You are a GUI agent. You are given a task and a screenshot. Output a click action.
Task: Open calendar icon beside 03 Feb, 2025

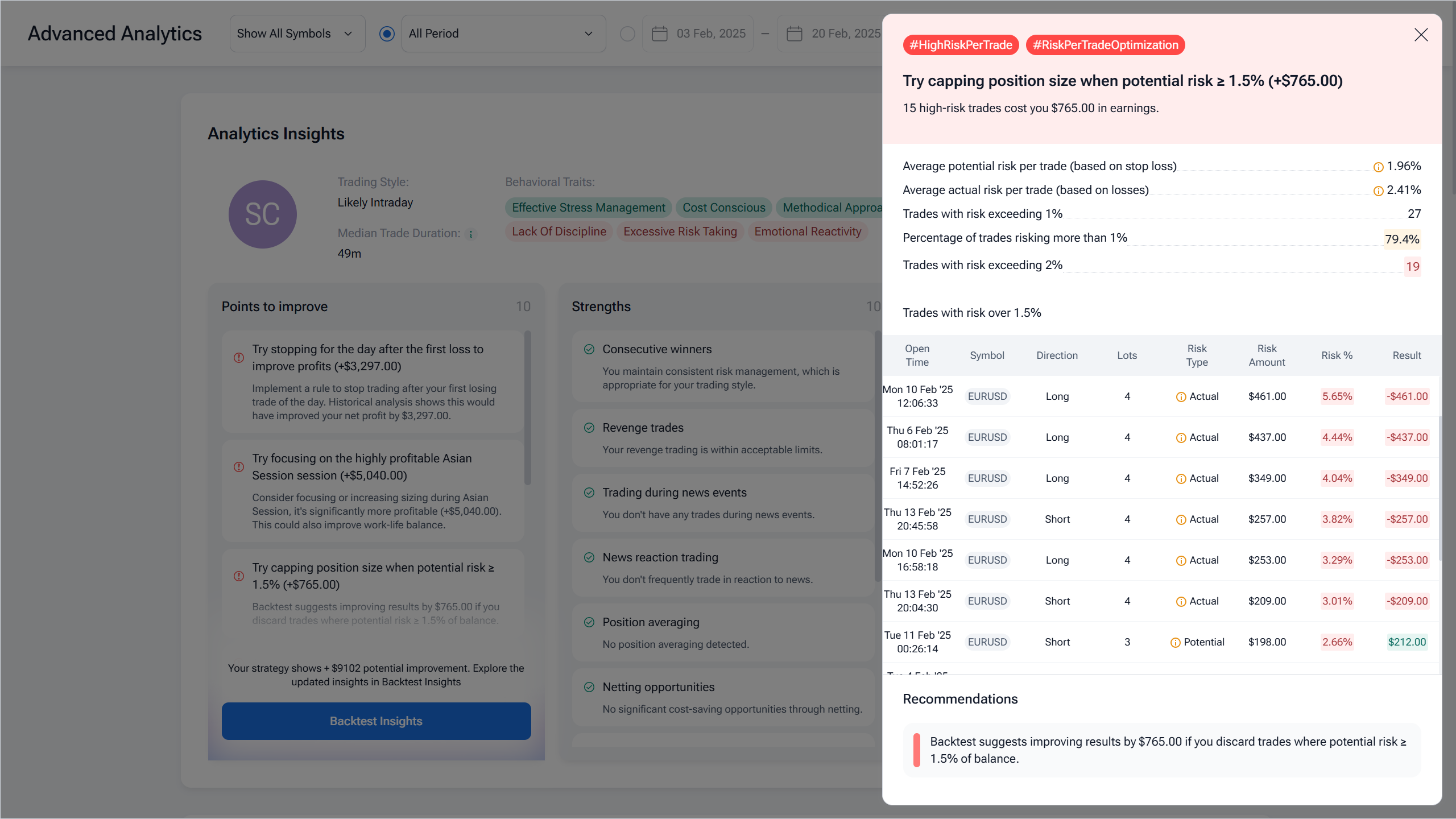click(659, 34)
